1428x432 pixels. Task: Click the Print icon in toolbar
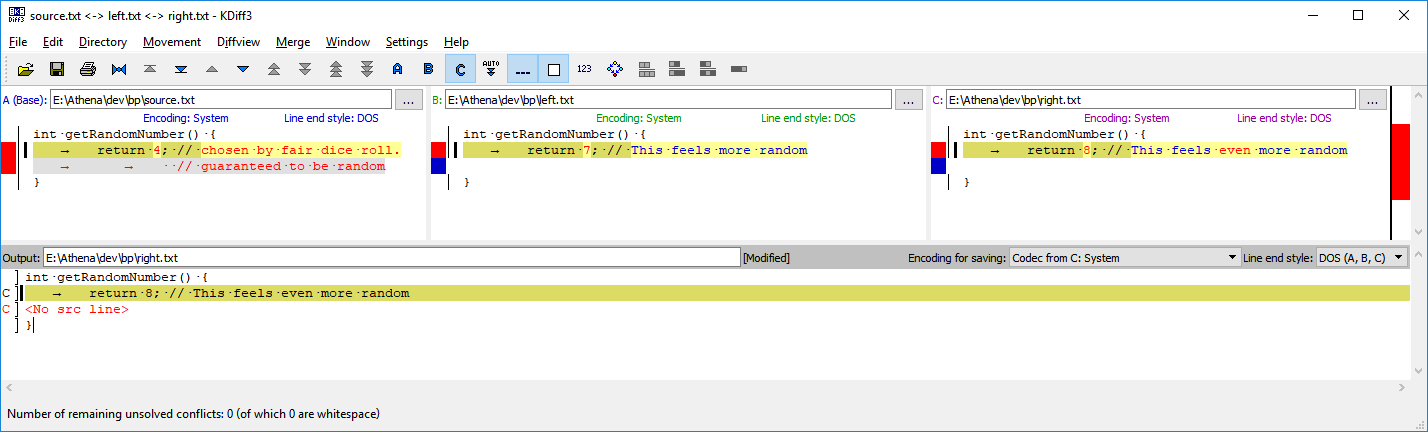88,69
